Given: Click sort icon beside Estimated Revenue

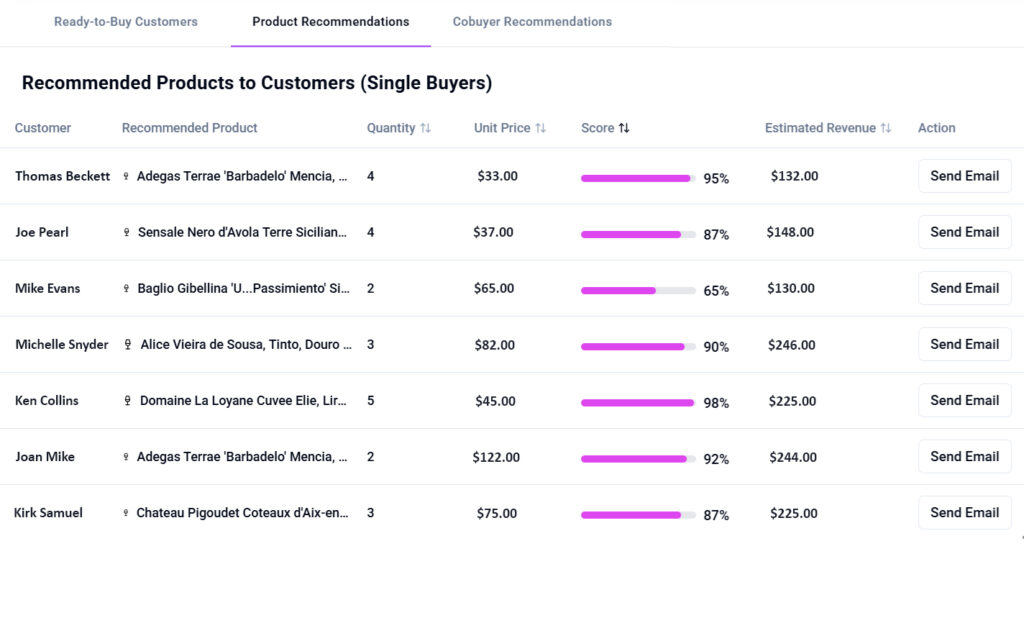Looking at the screenshot, I should [885, 128].
